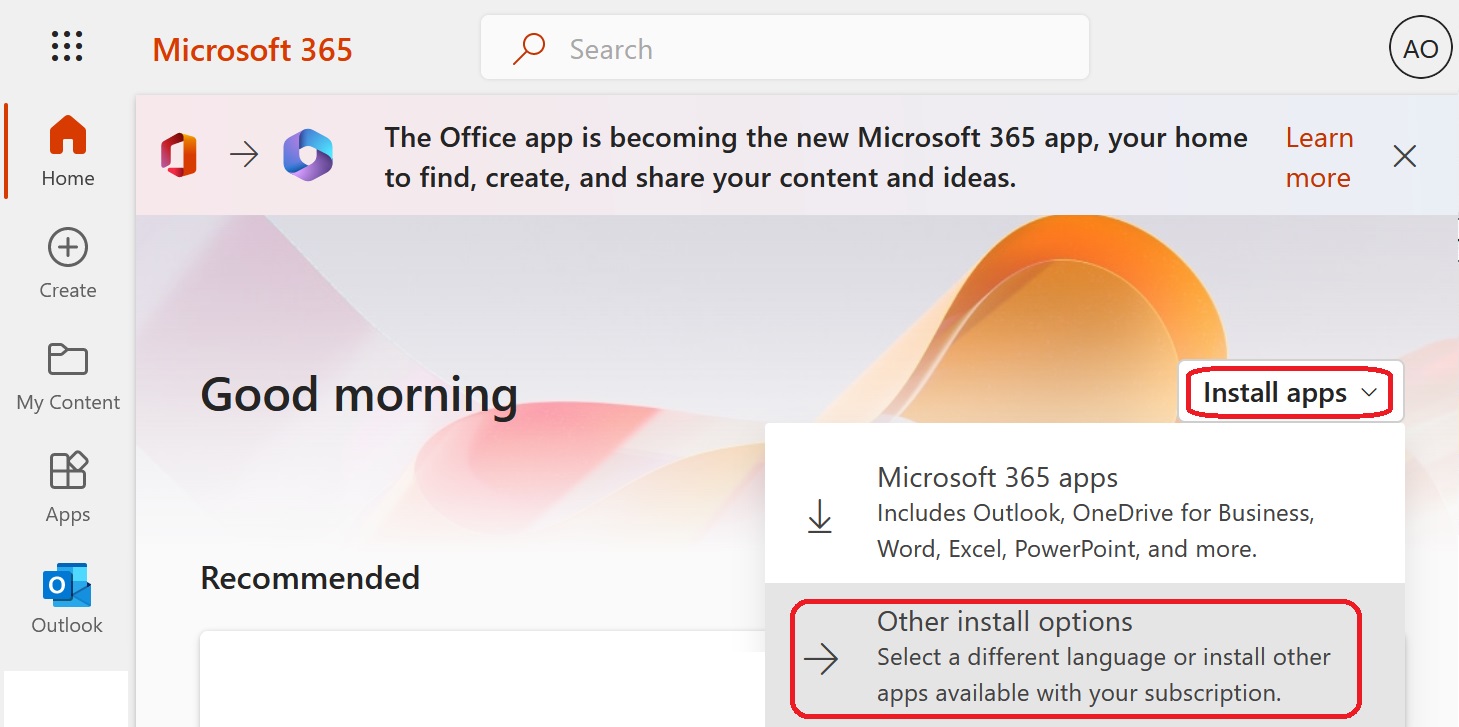Click into the Search box
The image size is (1459, 727).
tap(785, 48)
